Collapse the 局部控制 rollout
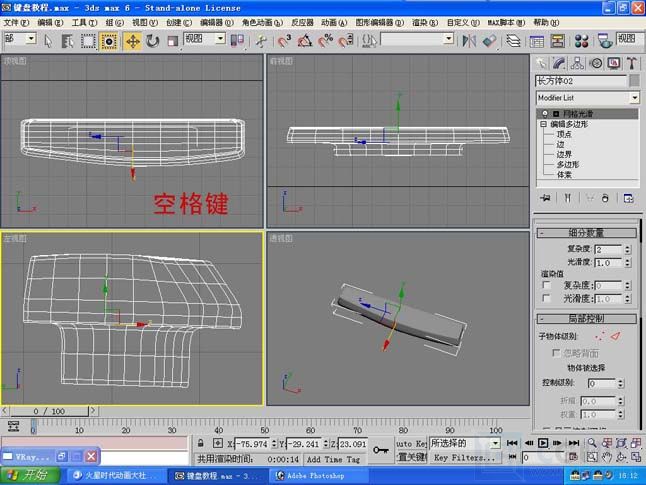 [586, 319]
